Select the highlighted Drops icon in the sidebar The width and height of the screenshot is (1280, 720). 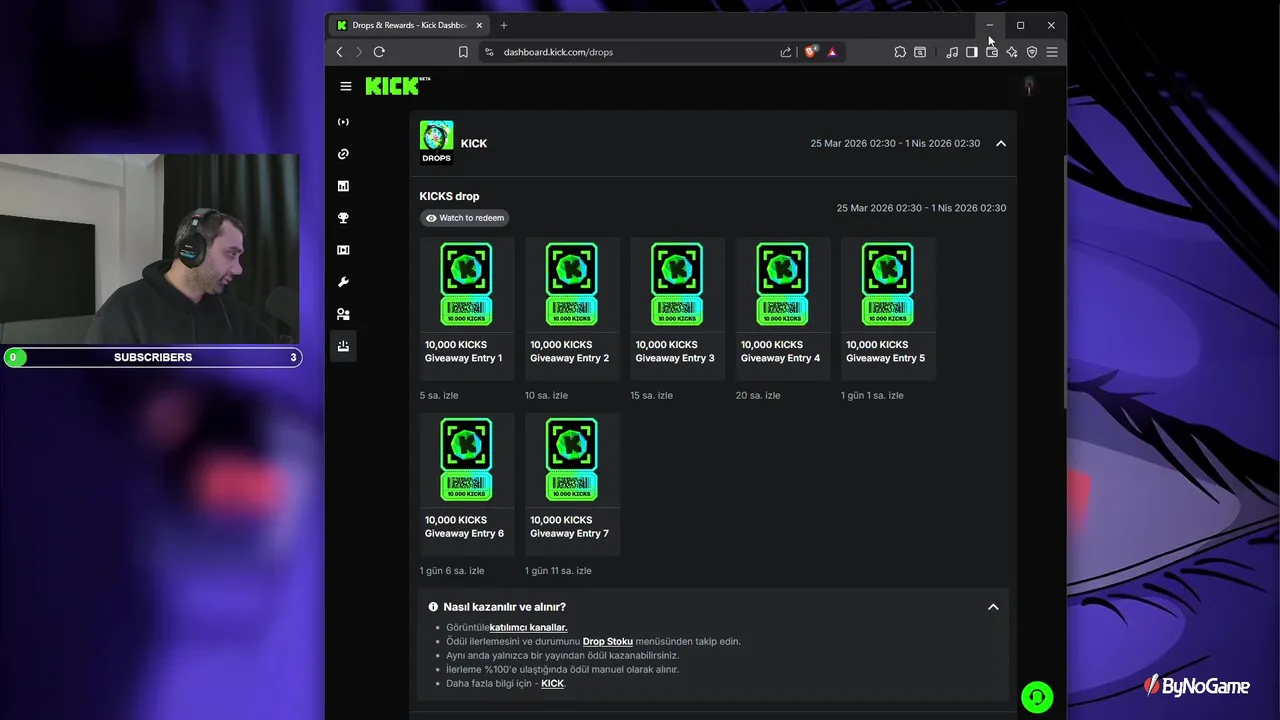coord(343,346)
